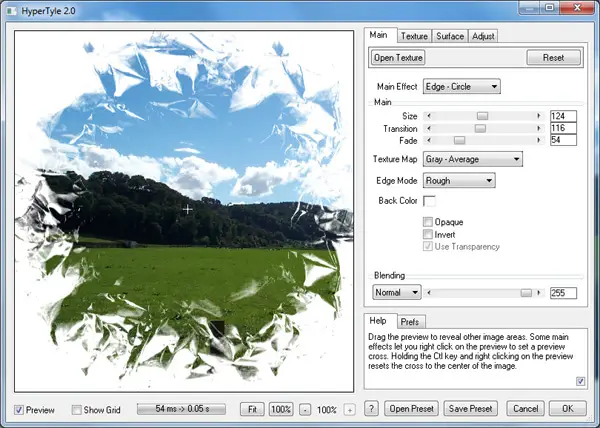Toggle the Preview checkbox
Screen dimensions: 600x428
click(18, 410)
